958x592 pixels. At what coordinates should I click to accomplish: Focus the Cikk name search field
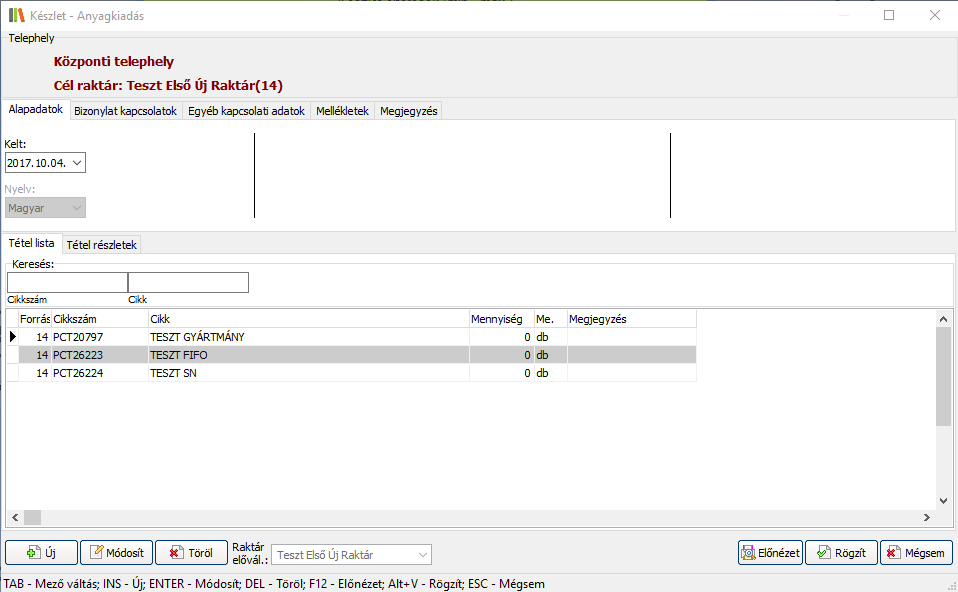pyautogui.click(x=188, y=283)
